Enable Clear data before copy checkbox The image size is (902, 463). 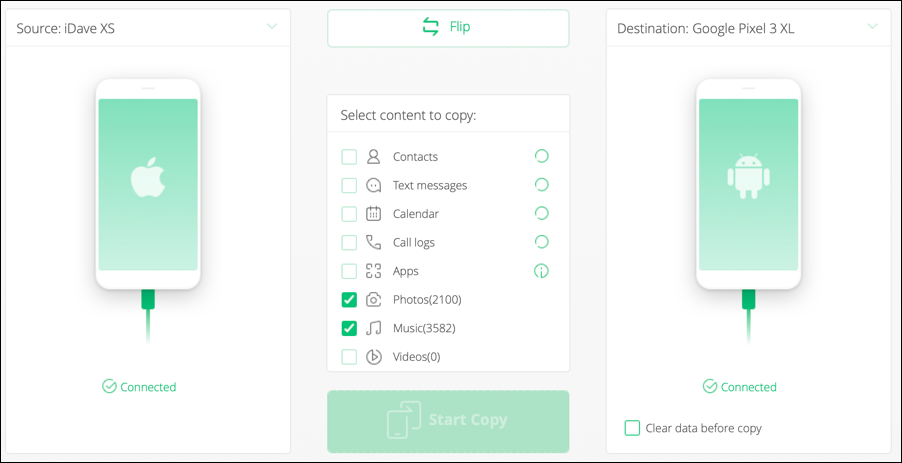(632, 428)
